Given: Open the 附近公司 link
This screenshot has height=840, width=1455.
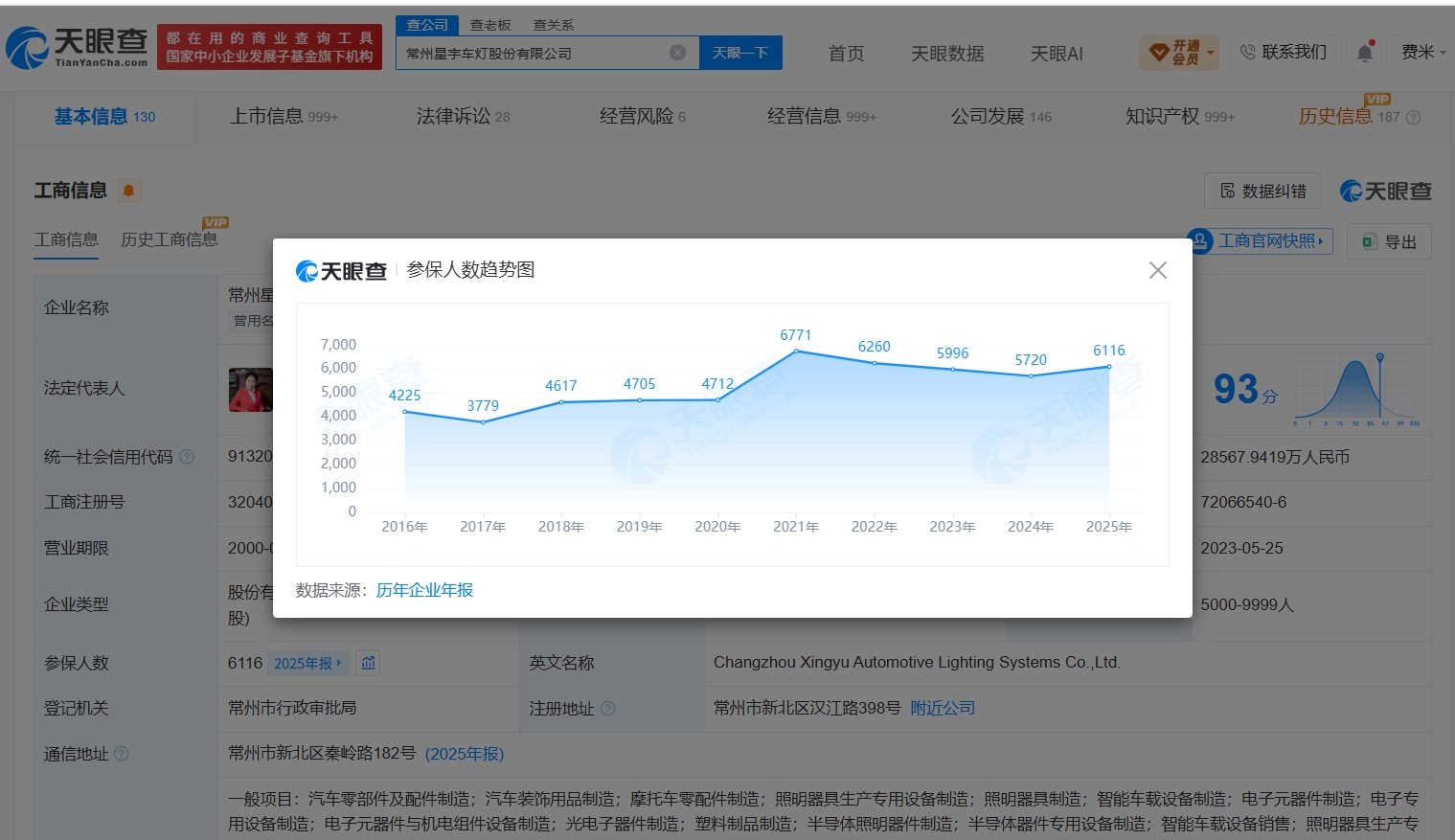Looking at the screenshot, I should pos(943,708).
